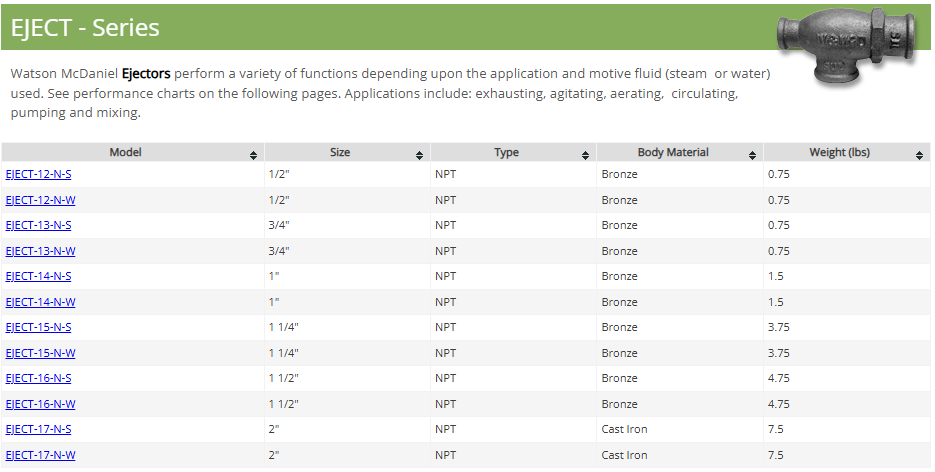Sort by Body Material column arrows
The width and height of the screenshot is (935, 472).
point(752,155)
